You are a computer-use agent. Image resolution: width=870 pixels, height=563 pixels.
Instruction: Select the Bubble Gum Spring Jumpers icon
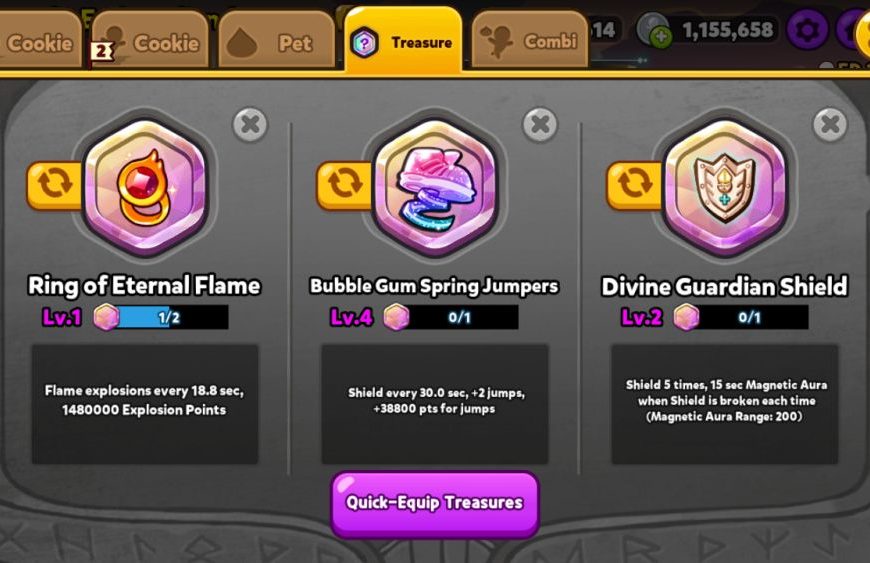(x=436, y=187)
